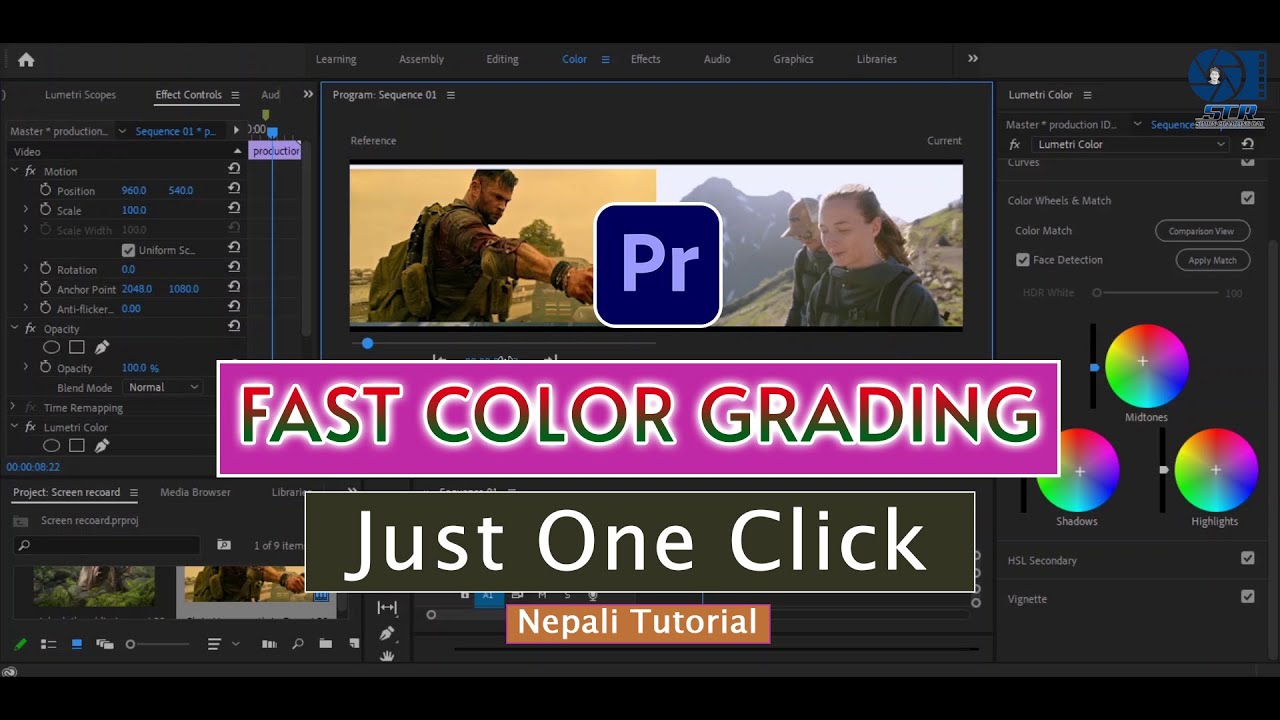Viewport: 1280px width, 720px height.
Task: Show overflow workspaces chevron menu
Action: 973,59
